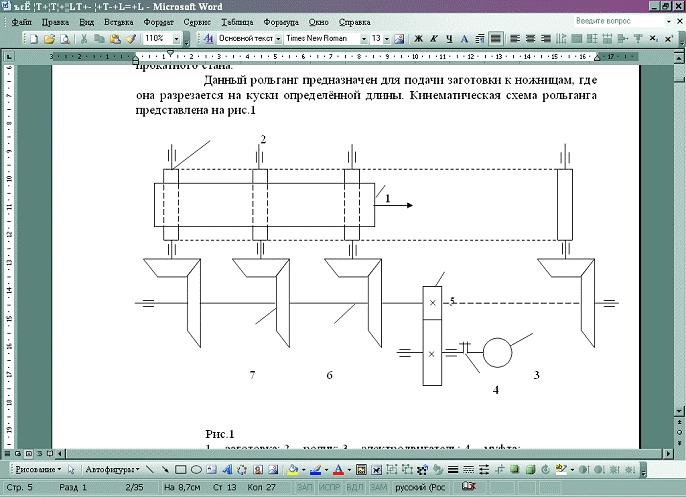This screenshot has height=497, width=686.
Task: Toggle Italic formatting (К)
Action: 434,38
